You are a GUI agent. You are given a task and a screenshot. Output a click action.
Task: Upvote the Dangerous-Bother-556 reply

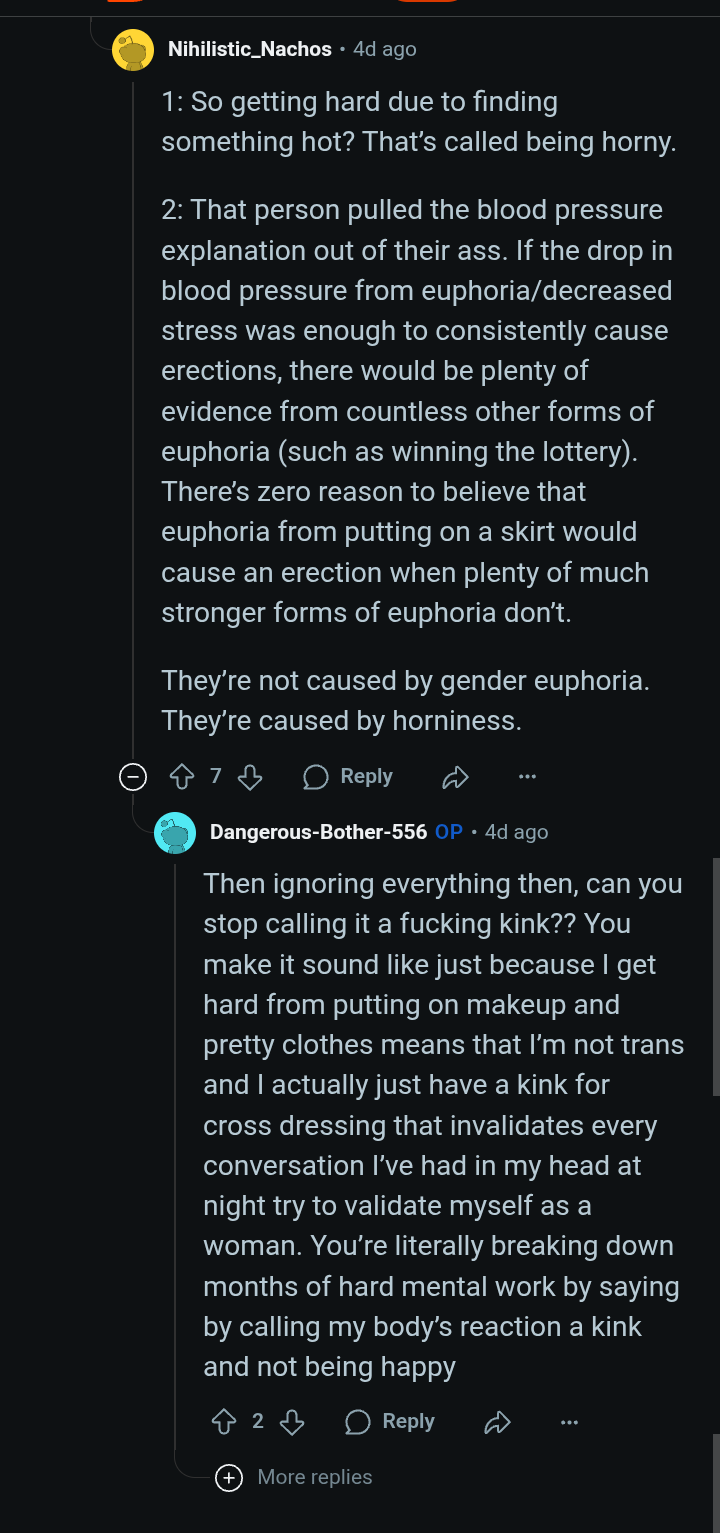(x=224, y=1422)
